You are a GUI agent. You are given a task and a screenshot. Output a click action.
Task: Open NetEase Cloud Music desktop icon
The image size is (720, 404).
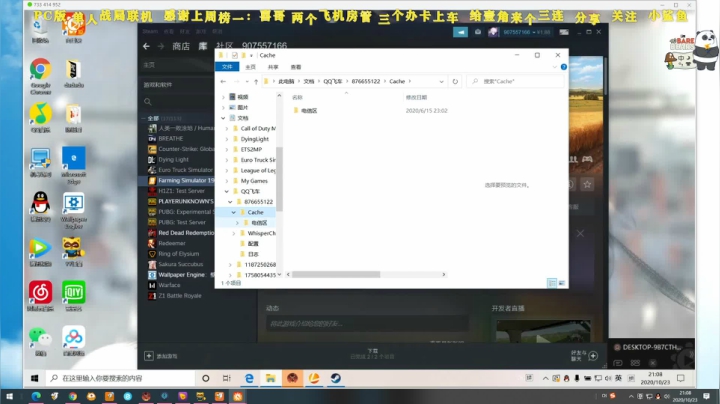point(40,292)
